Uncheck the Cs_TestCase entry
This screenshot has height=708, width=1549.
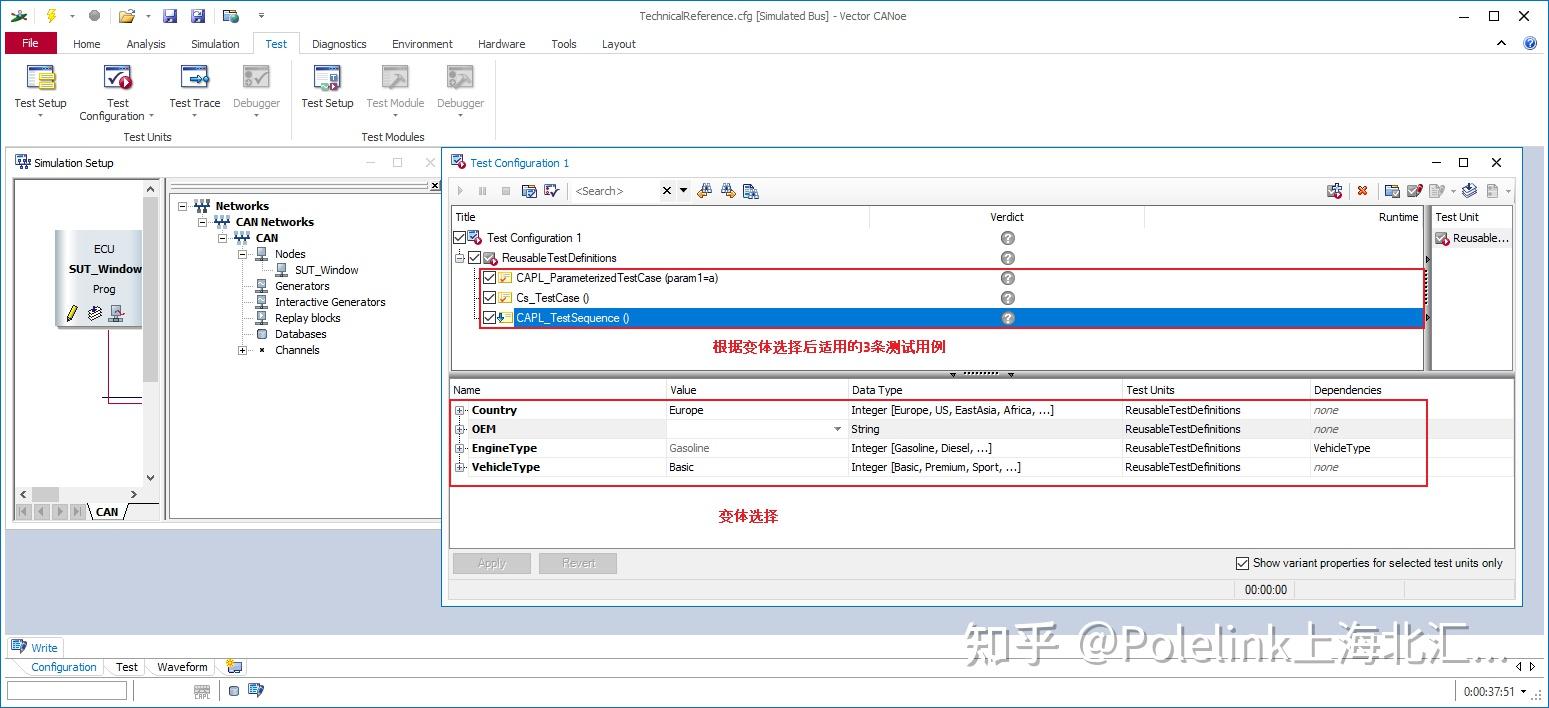[x=489, y=297]
